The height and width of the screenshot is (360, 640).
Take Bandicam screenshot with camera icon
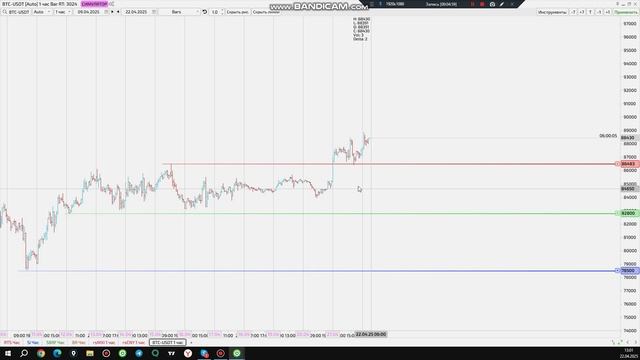[x=492, y=4]
